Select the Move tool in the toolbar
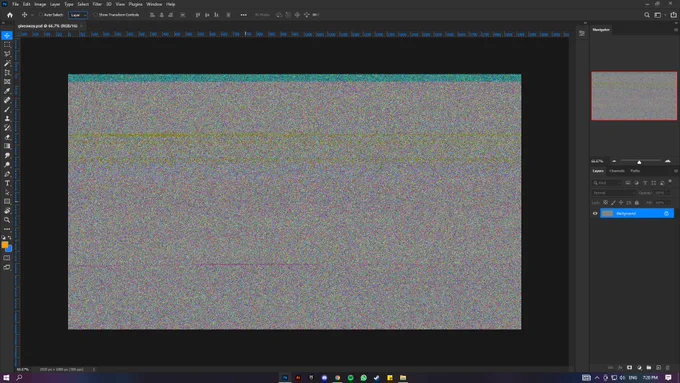Image resolution: width=680 pixels, height=383 pixels. click(x=7, y=36)
